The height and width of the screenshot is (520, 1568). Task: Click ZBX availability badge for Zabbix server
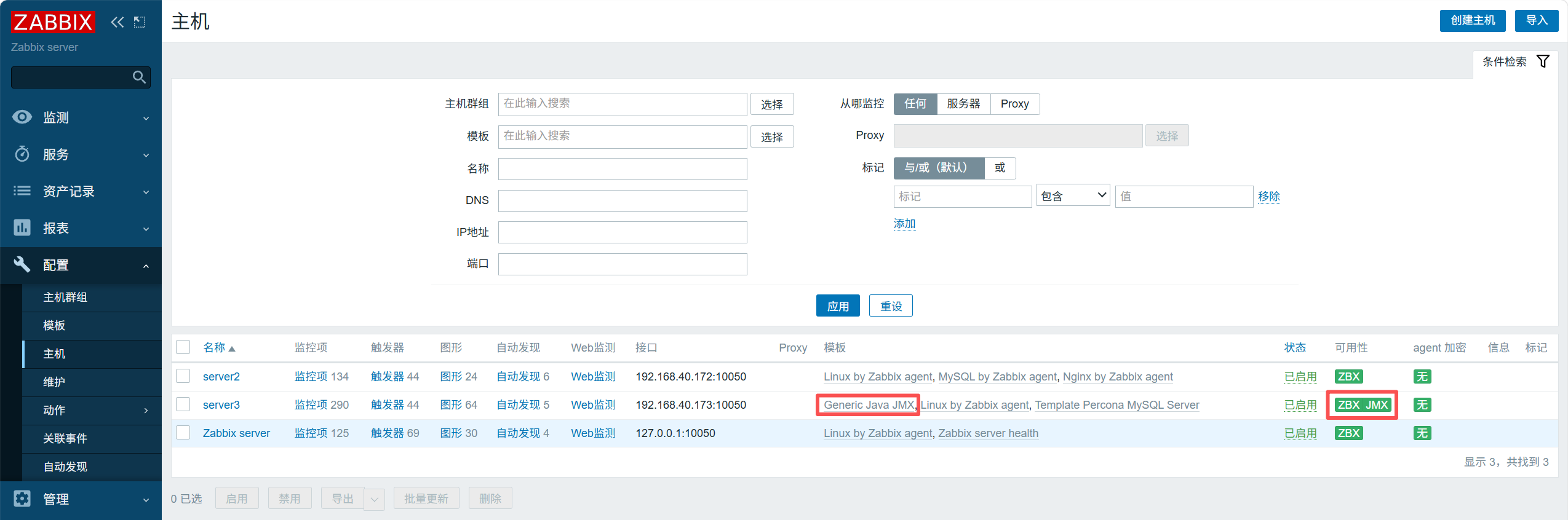click(1349, 433)
